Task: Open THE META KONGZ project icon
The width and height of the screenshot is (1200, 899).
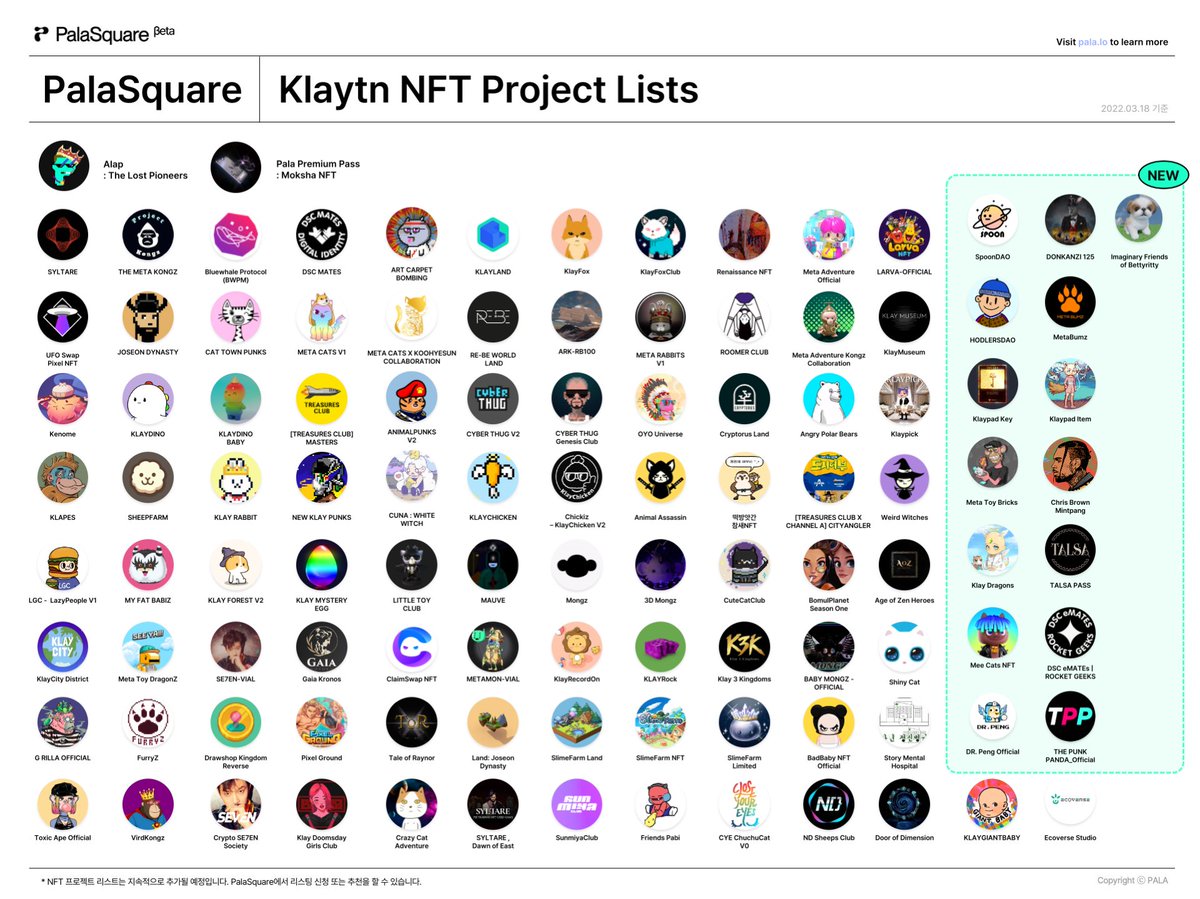Action: point(148,234)
